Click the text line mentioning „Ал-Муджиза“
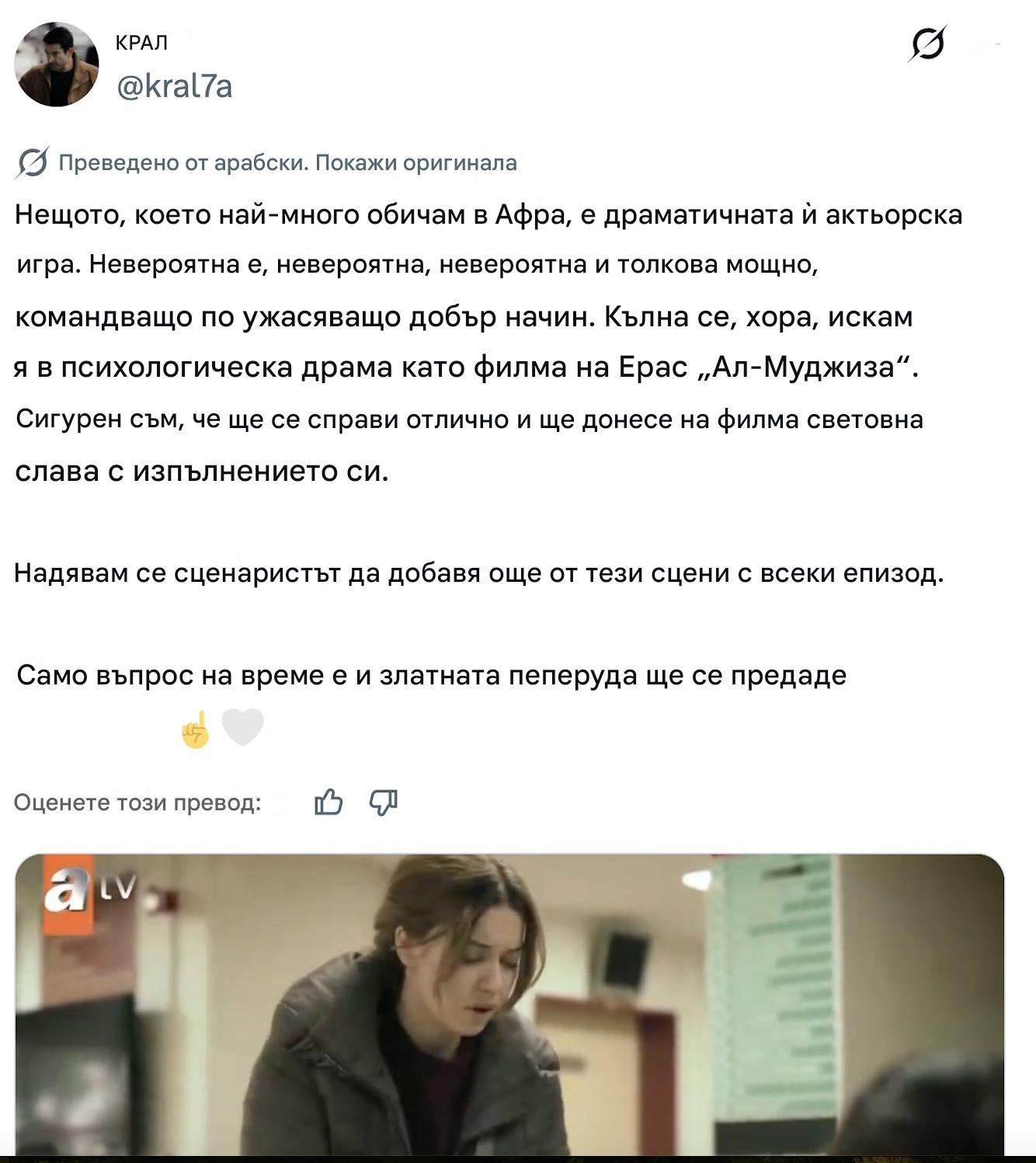 tap(466, 367)
